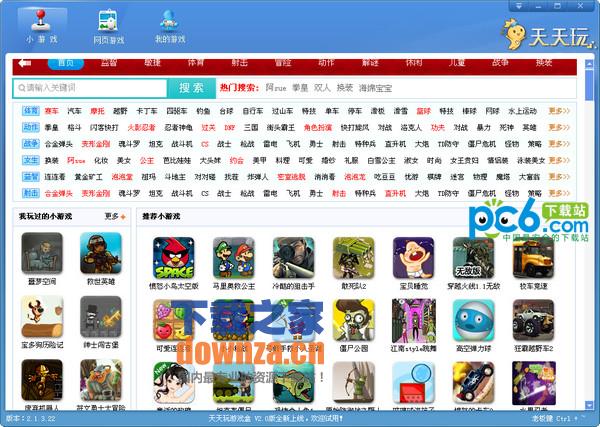The width and height of the screenshot is (600, 427).
Task: Select the 摩托 link in 体育 row
Action: (97, 111)
